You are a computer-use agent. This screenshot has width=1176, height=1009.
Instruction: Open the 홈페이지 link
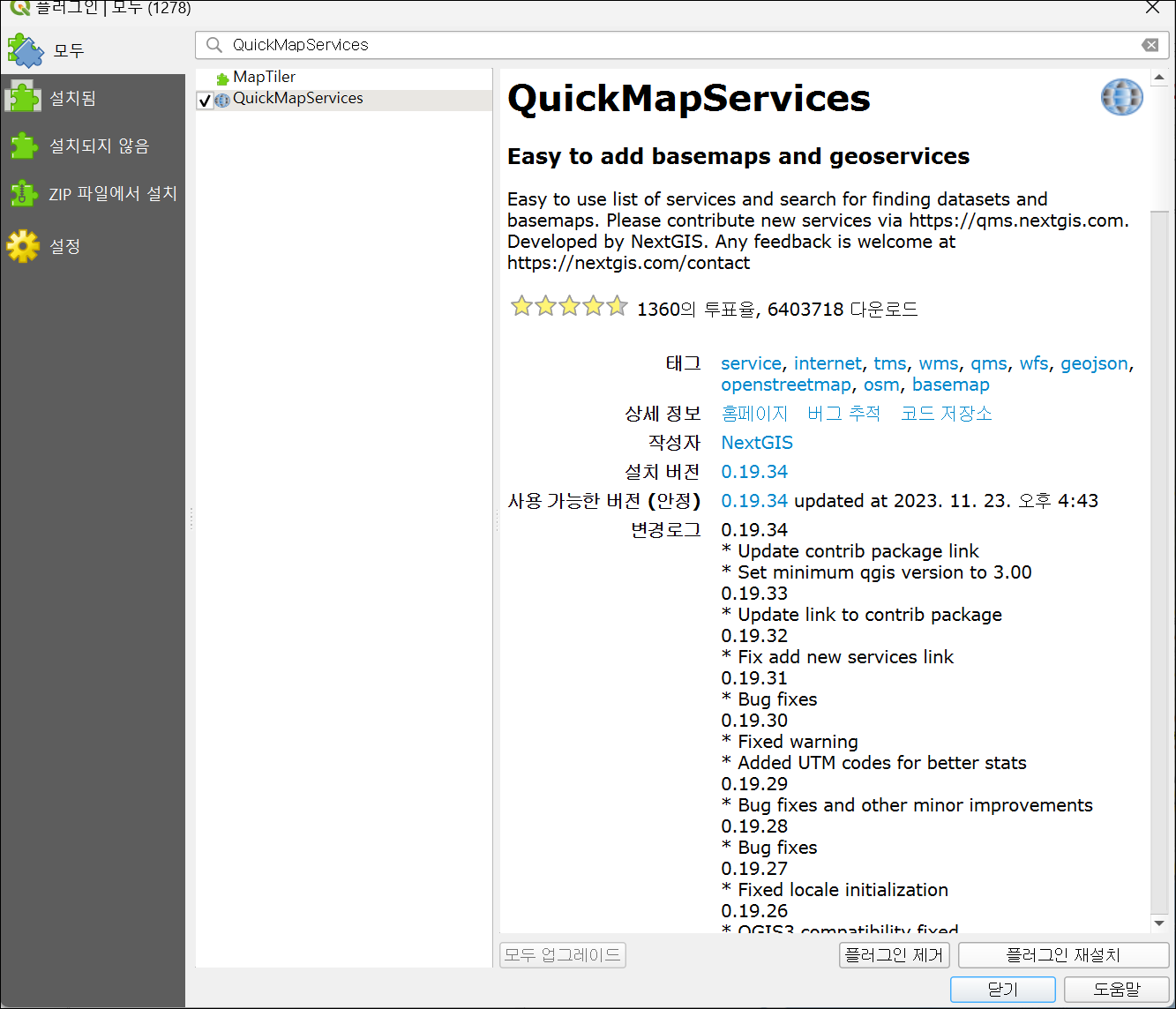click(x=754, y=414)
